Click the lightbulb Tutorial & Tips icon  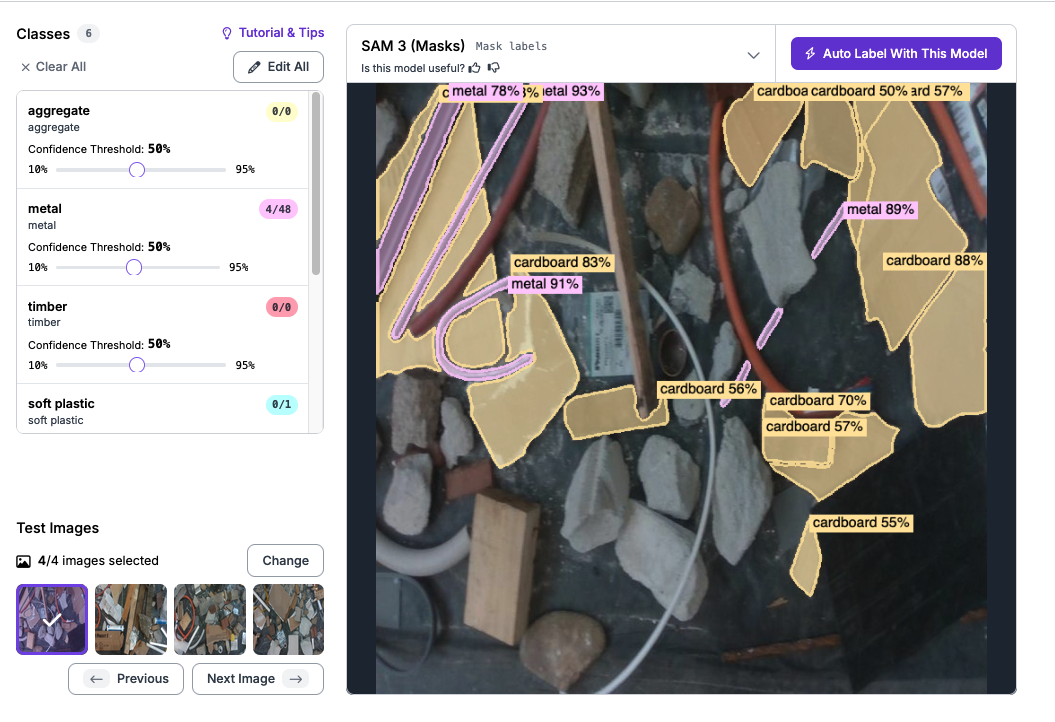(x=227, y=33)
